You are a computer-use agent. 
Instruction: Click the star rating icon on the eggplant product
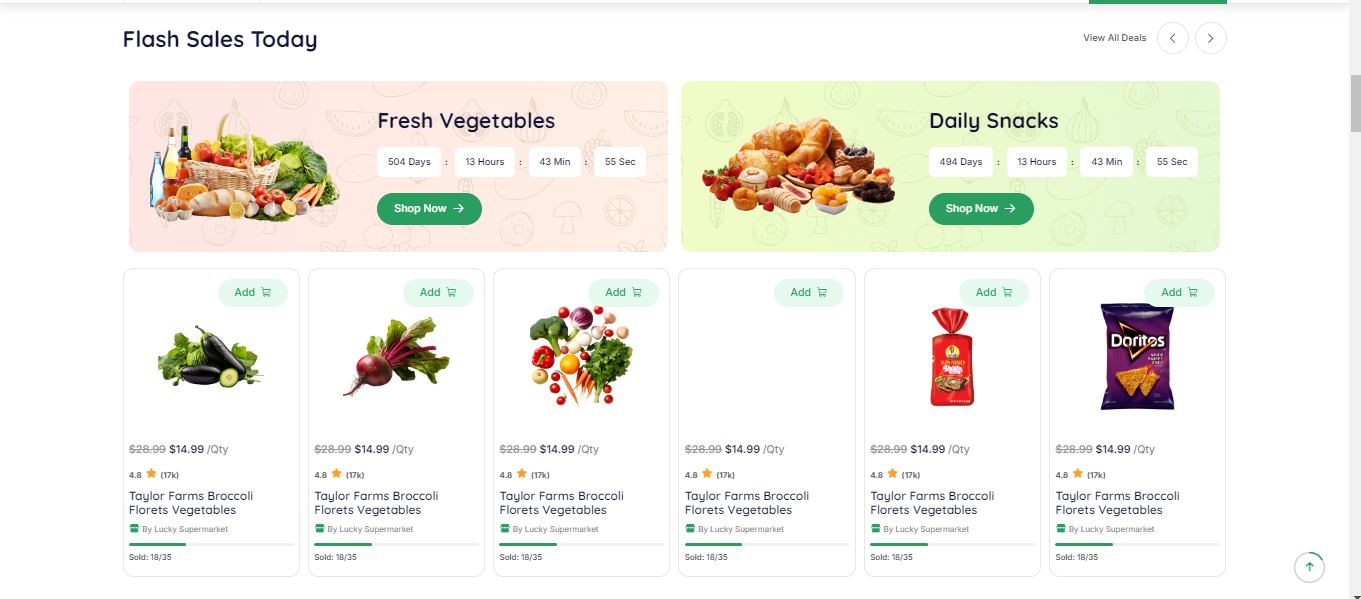(x=151, y=474)
